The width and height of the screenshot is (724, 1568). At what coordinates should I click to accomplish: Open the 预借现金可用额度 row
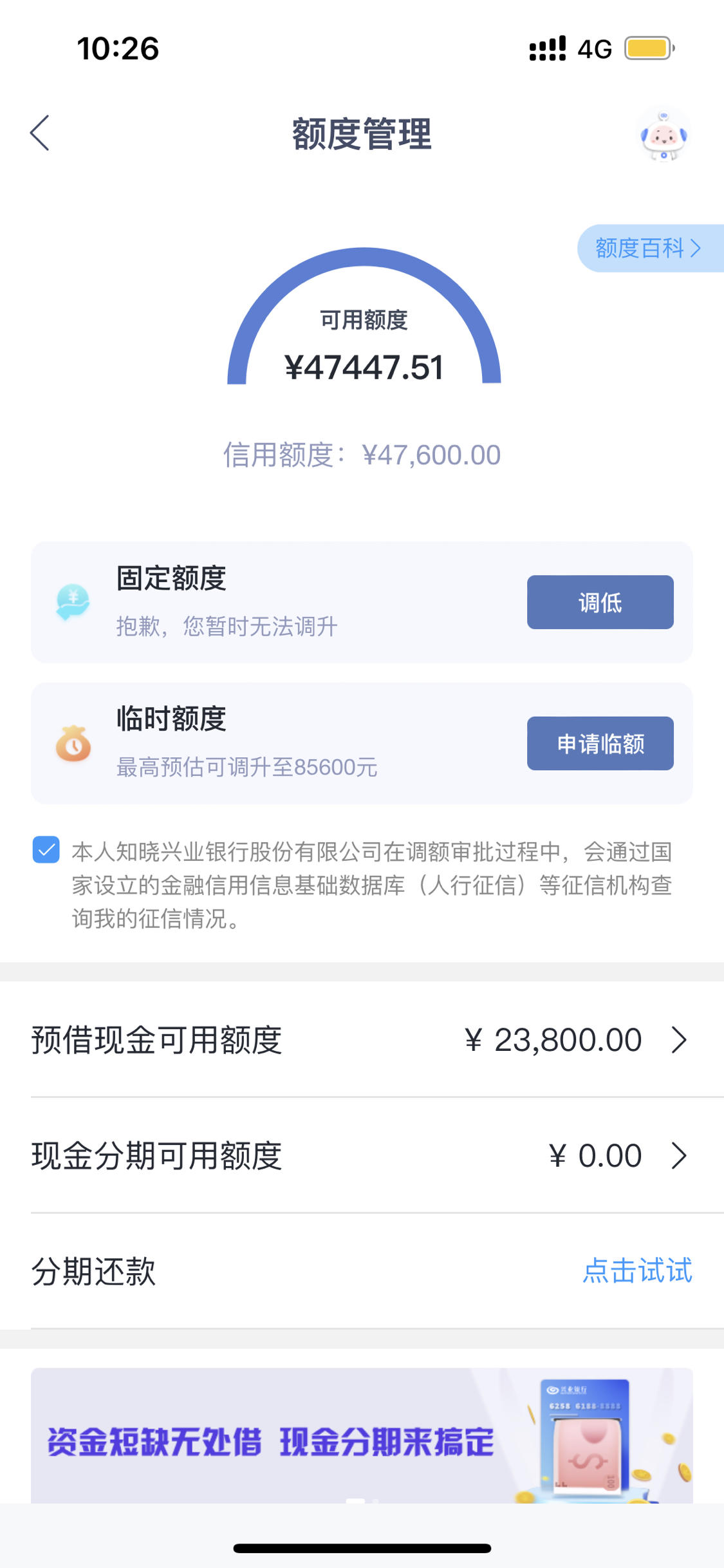point(362,1040)
